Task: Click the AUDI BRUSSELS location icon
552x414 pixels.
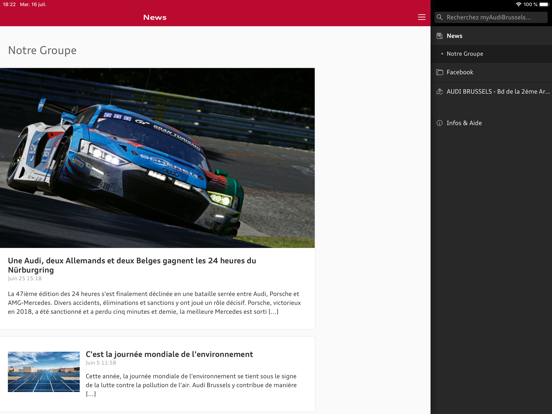Action: pyautogui.click(x=439, y=92)
